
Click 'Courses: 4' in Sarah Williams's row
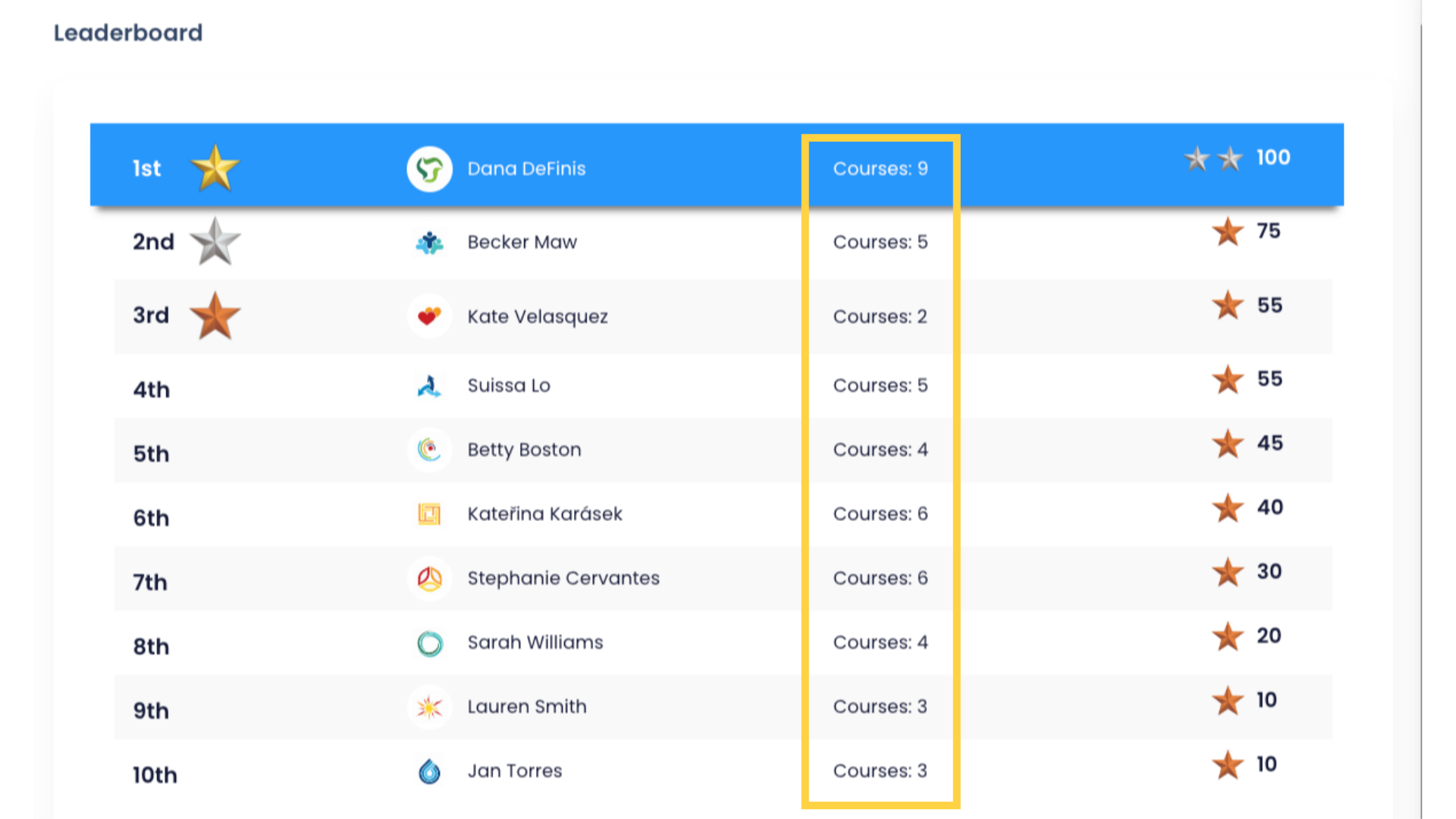880,642
